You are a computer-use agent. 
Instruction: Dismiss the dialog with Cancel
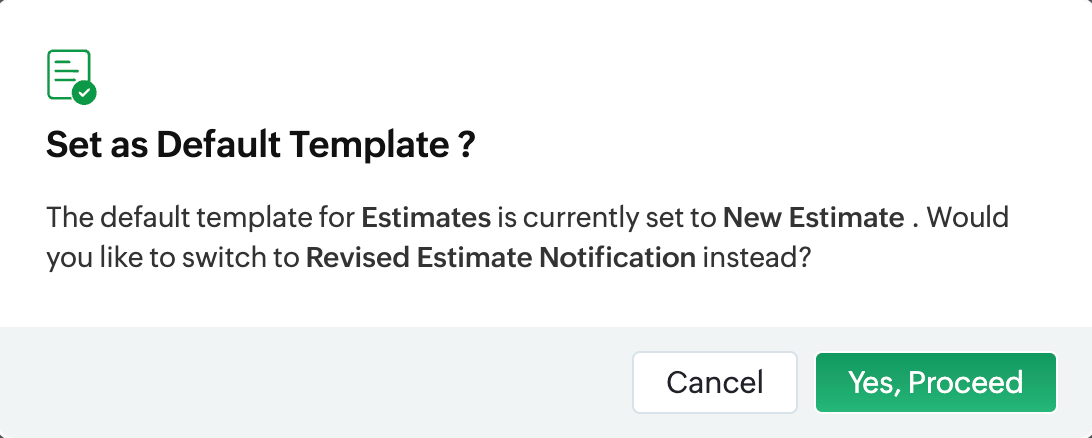(x=714, y=382)
